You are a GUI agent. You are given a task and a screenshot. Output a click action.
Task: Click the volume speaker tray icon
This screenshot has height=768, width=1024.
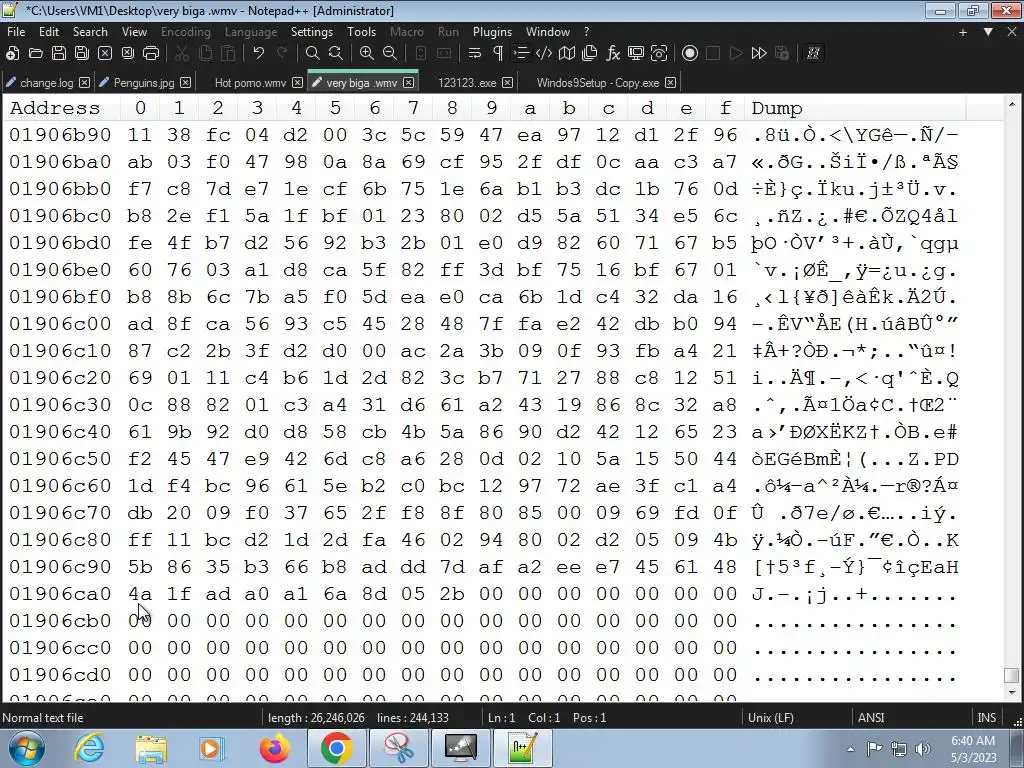923,749
